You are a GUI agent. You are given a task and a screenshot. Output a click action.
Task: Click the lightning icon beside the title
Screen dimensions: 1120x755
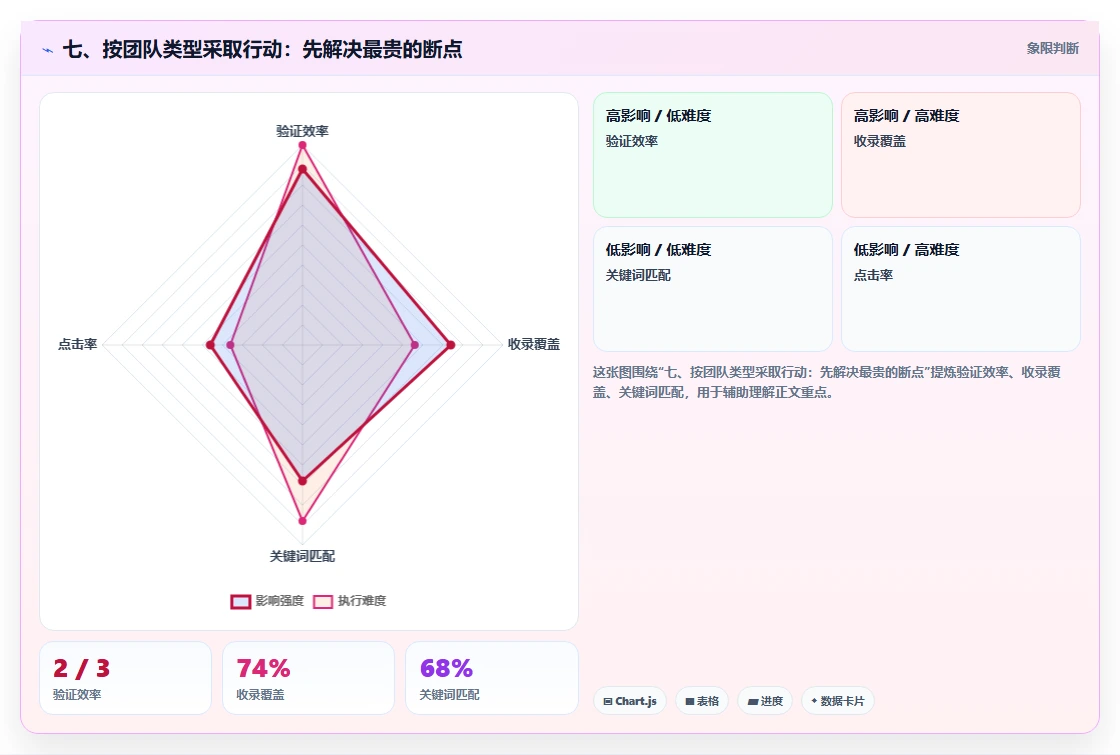(48, 50)
